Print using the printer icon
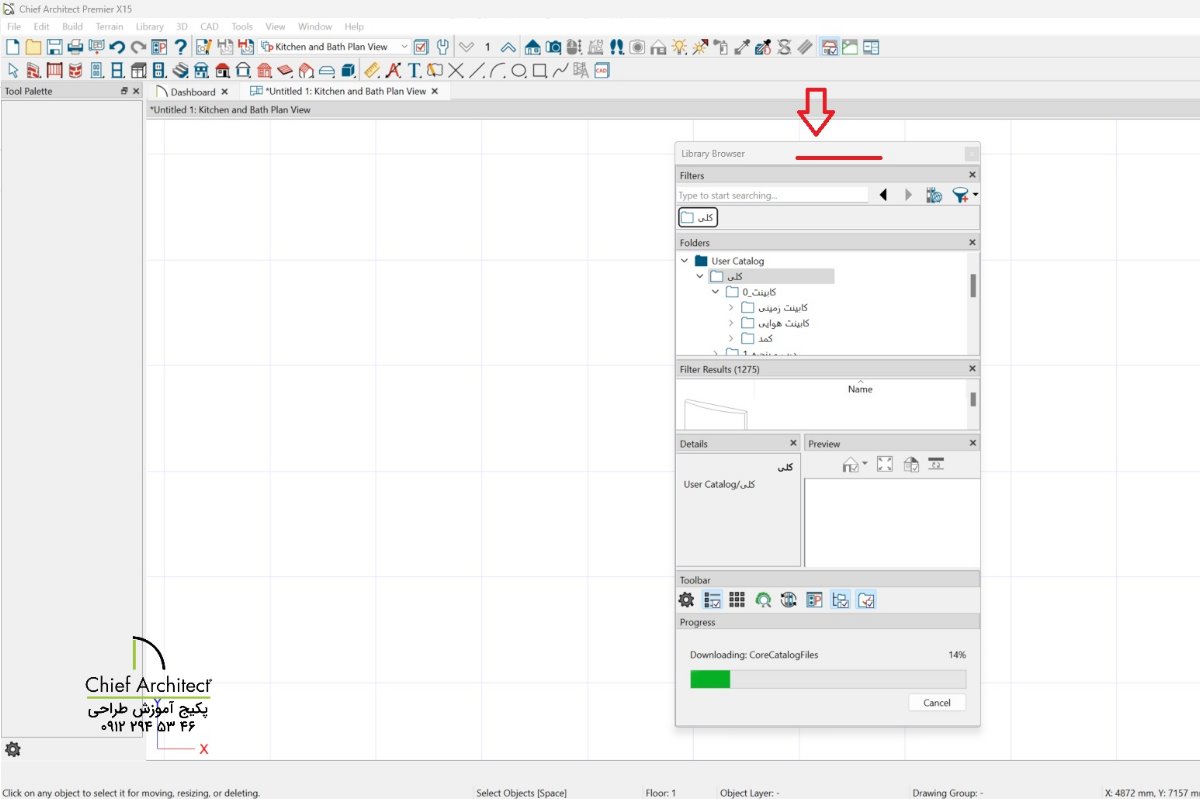The height and width of the screenshot is (799, 1200). pos(75,46)
